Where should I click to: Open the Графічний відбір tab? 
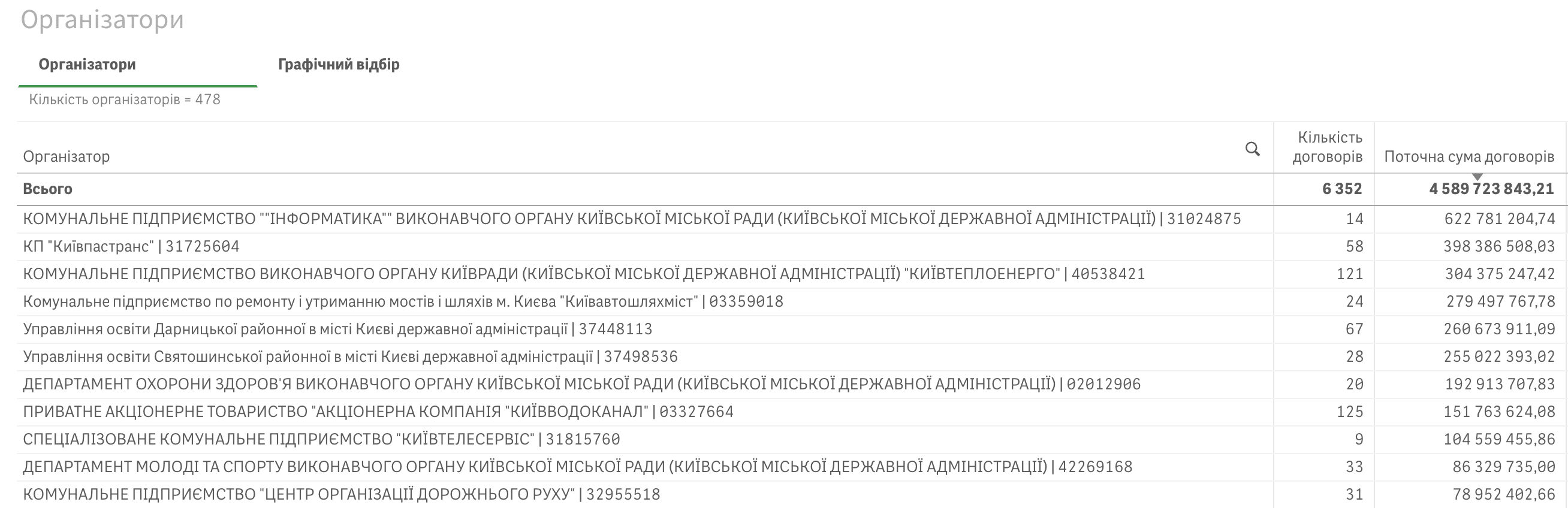click(x=339, y=65)
